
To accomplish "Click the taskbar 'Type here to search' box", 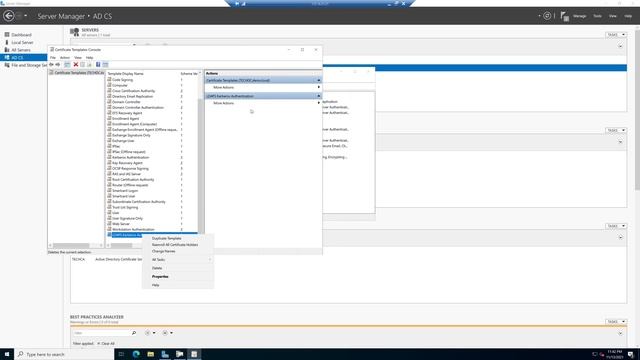I will [64, 354].
